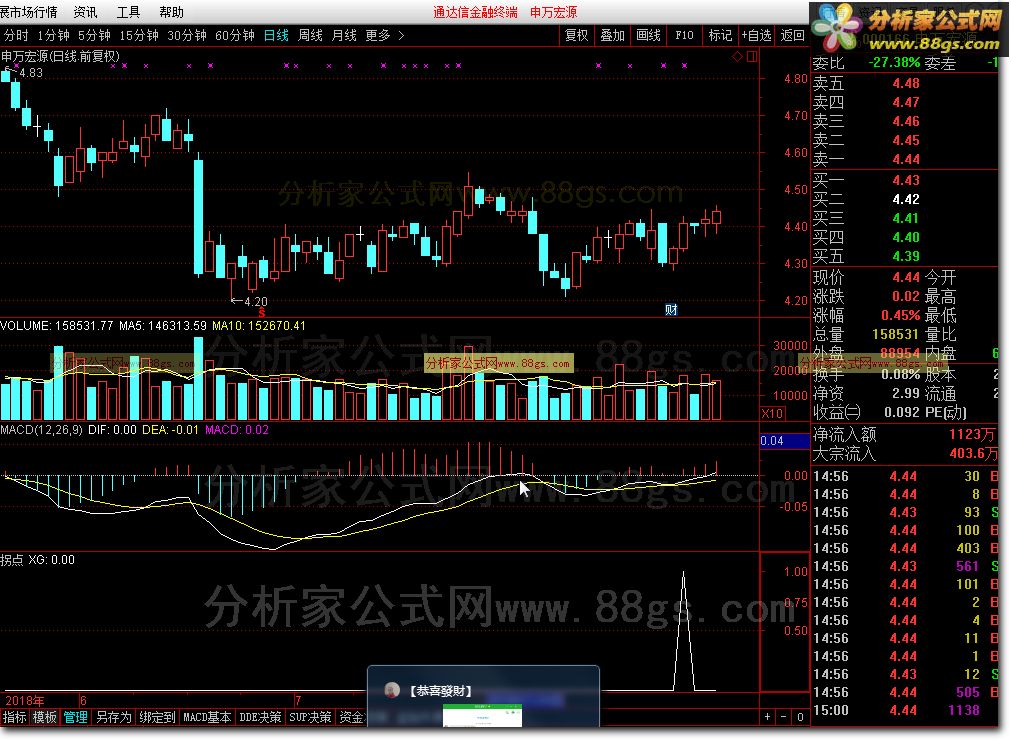Click the 委比 -27.38% value
This screenshot has height=740, width=1011.
point(894,63)
